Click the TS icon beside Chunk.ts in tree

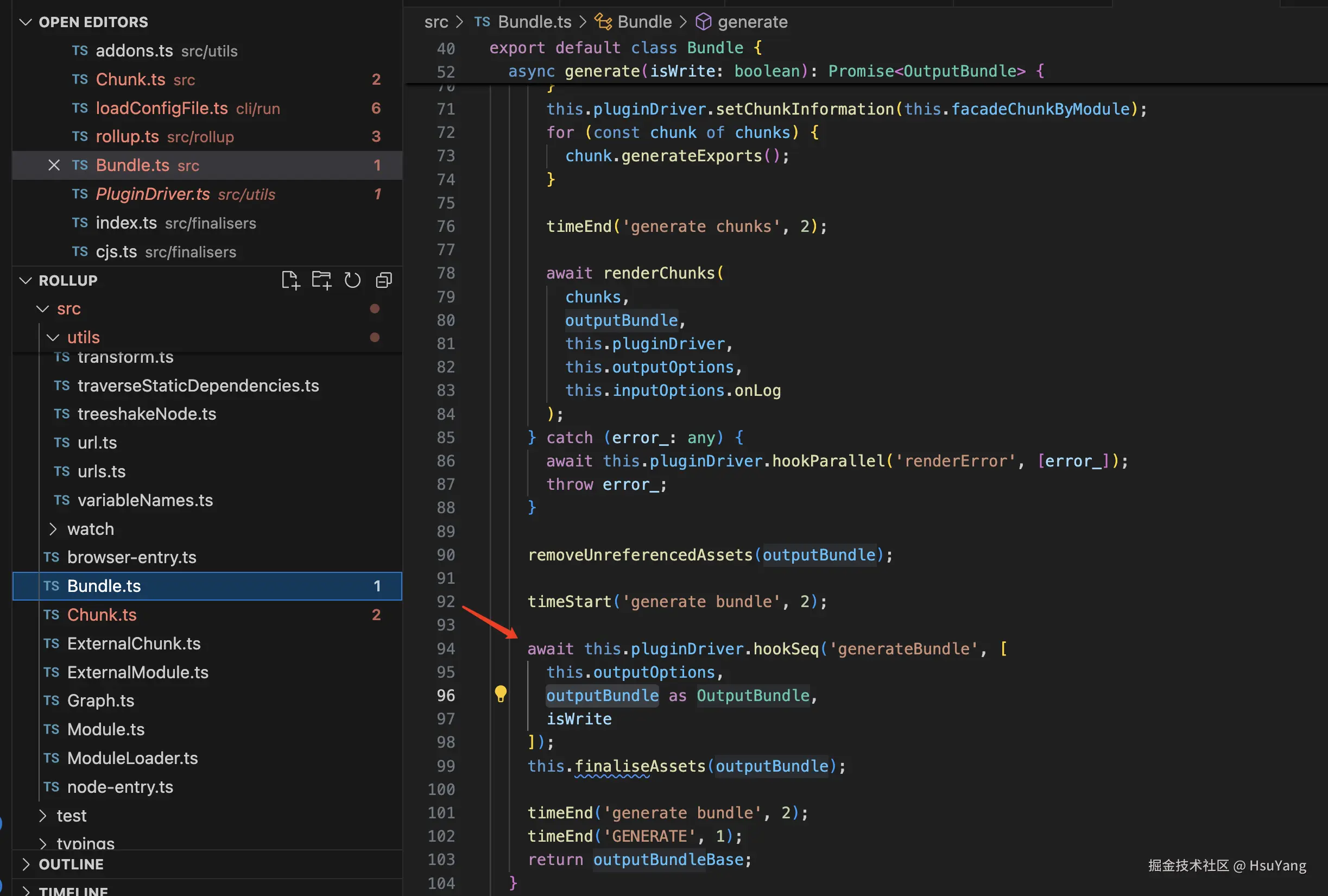tap(52, 615)
